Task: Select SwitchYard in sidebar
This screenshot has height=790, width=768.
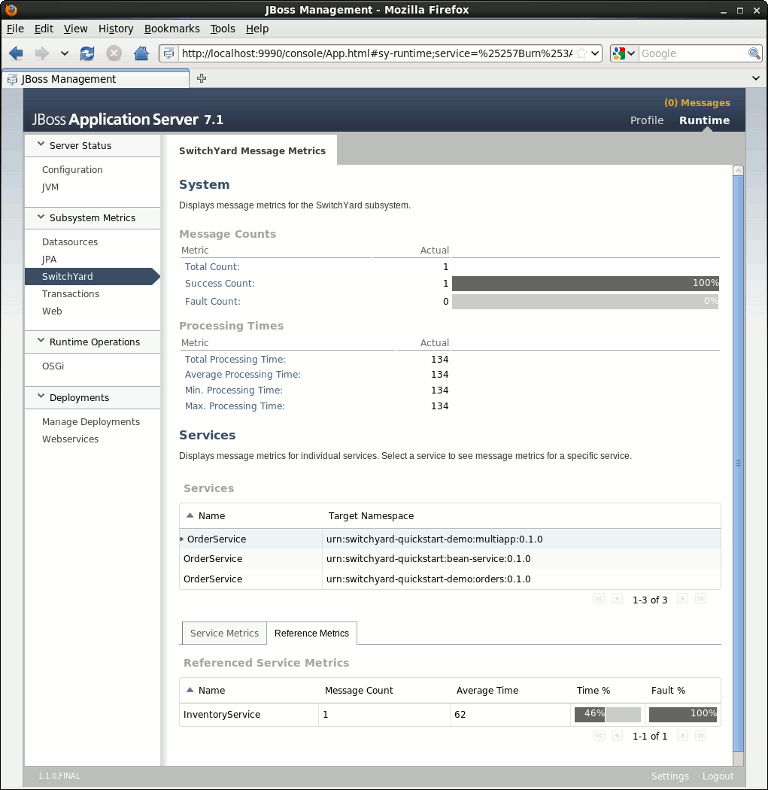Action: pyautogui.click(x=92, y=276)
